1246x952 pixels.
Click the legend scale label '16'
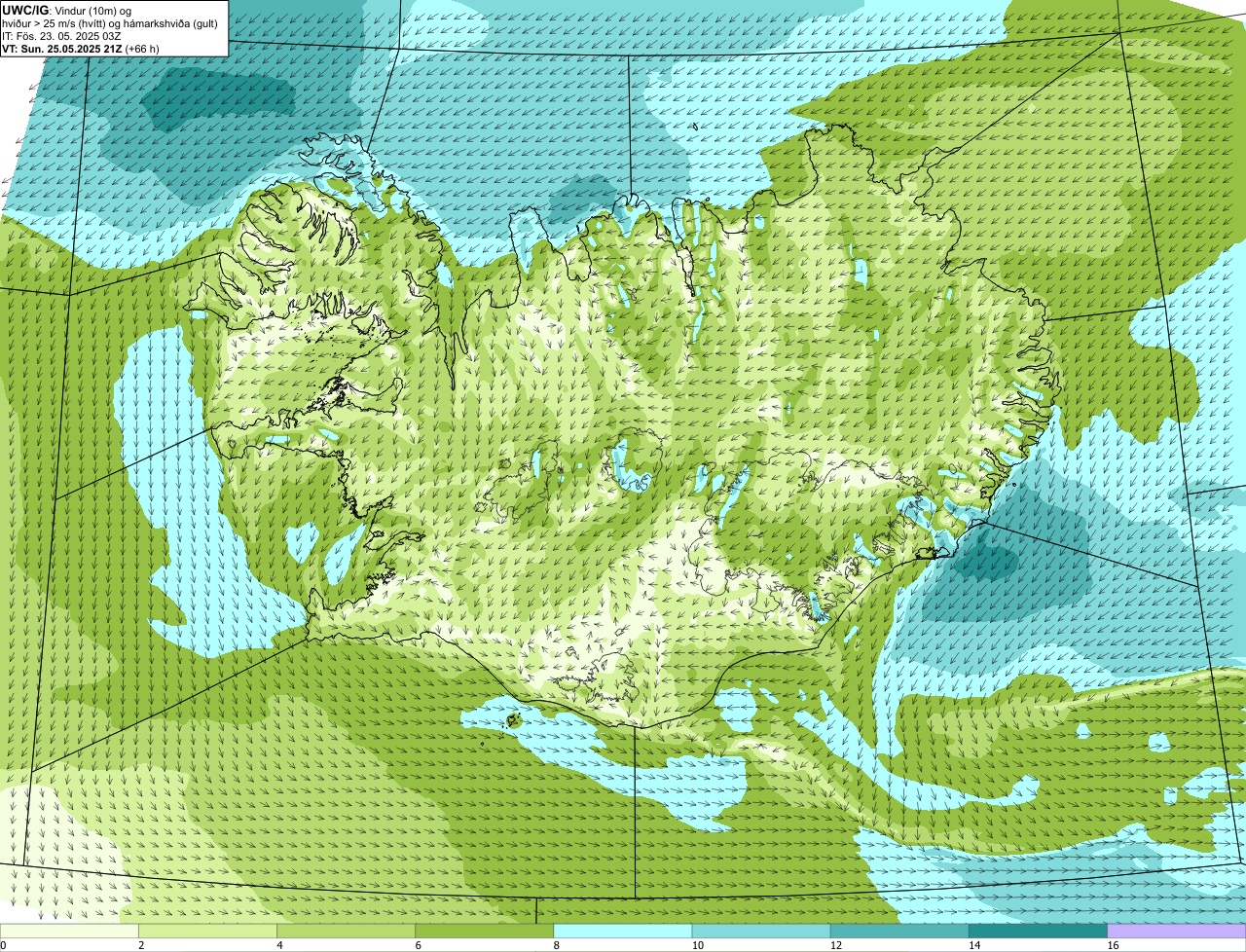(x=1112, y=945)
